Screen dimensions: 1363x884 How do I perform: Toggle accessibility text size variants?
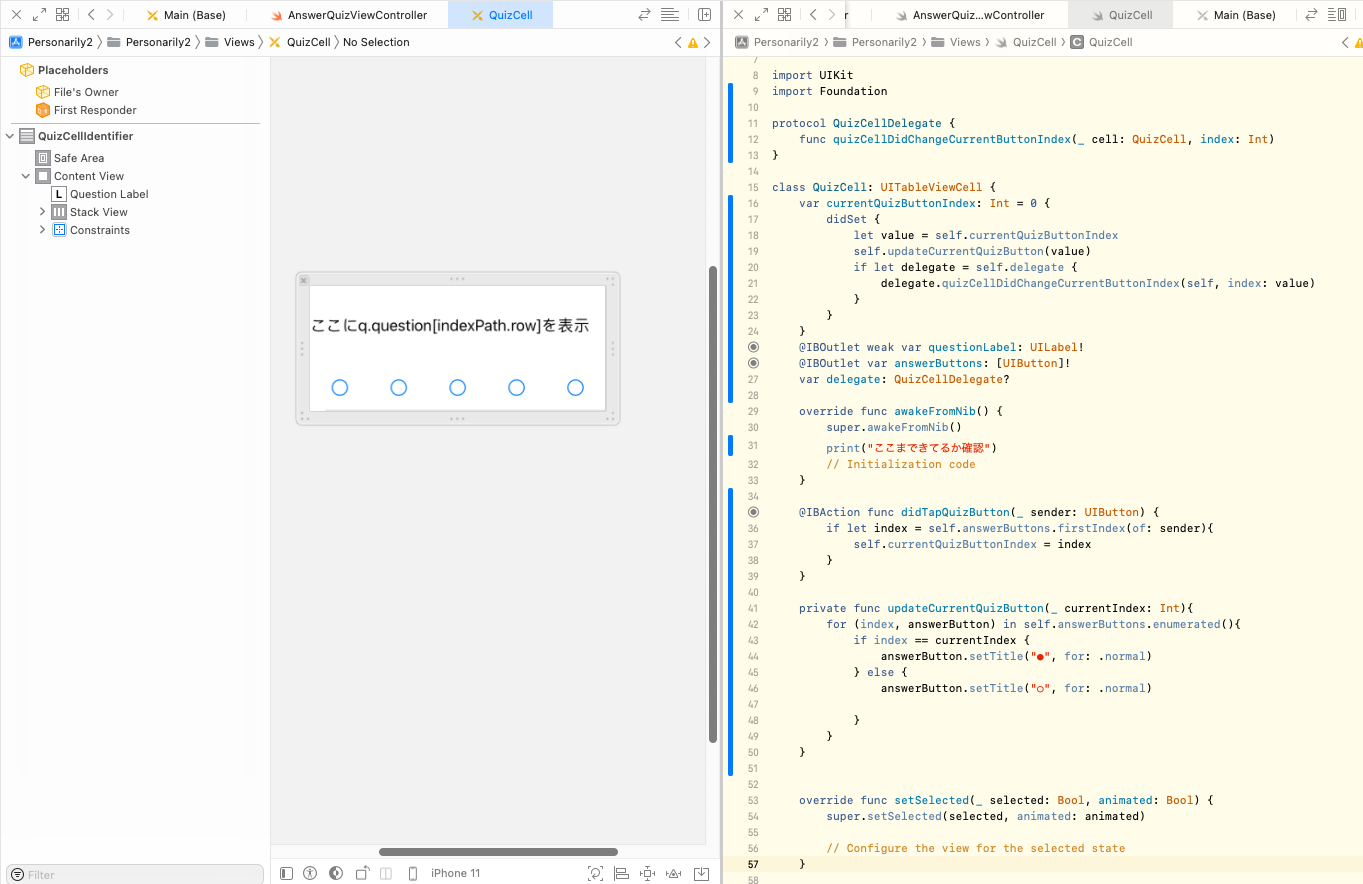coord(310,873)
